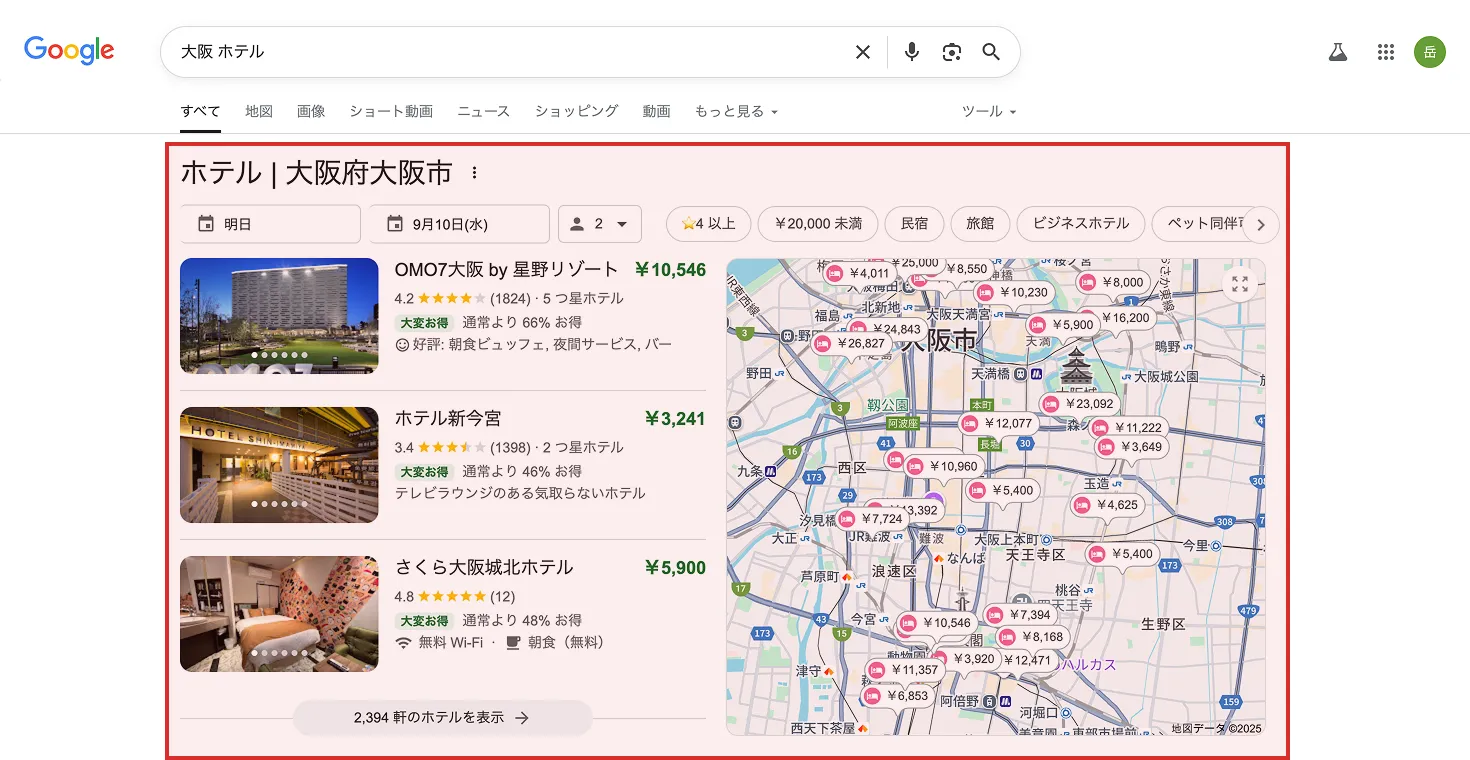1470x760 pixels.
Task: Click the ¥10,960 map pin
Action: (x=943, y=466)
